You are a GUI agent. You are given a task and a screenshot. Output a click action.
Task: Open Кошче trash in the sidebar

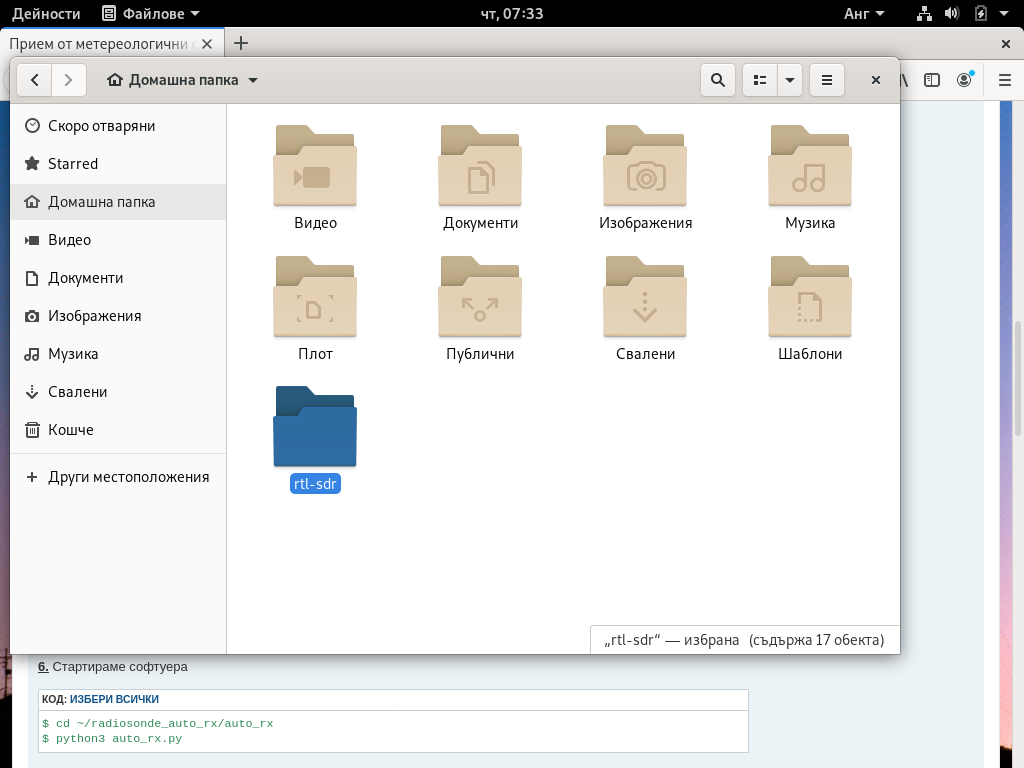click(x=118, y=429)
